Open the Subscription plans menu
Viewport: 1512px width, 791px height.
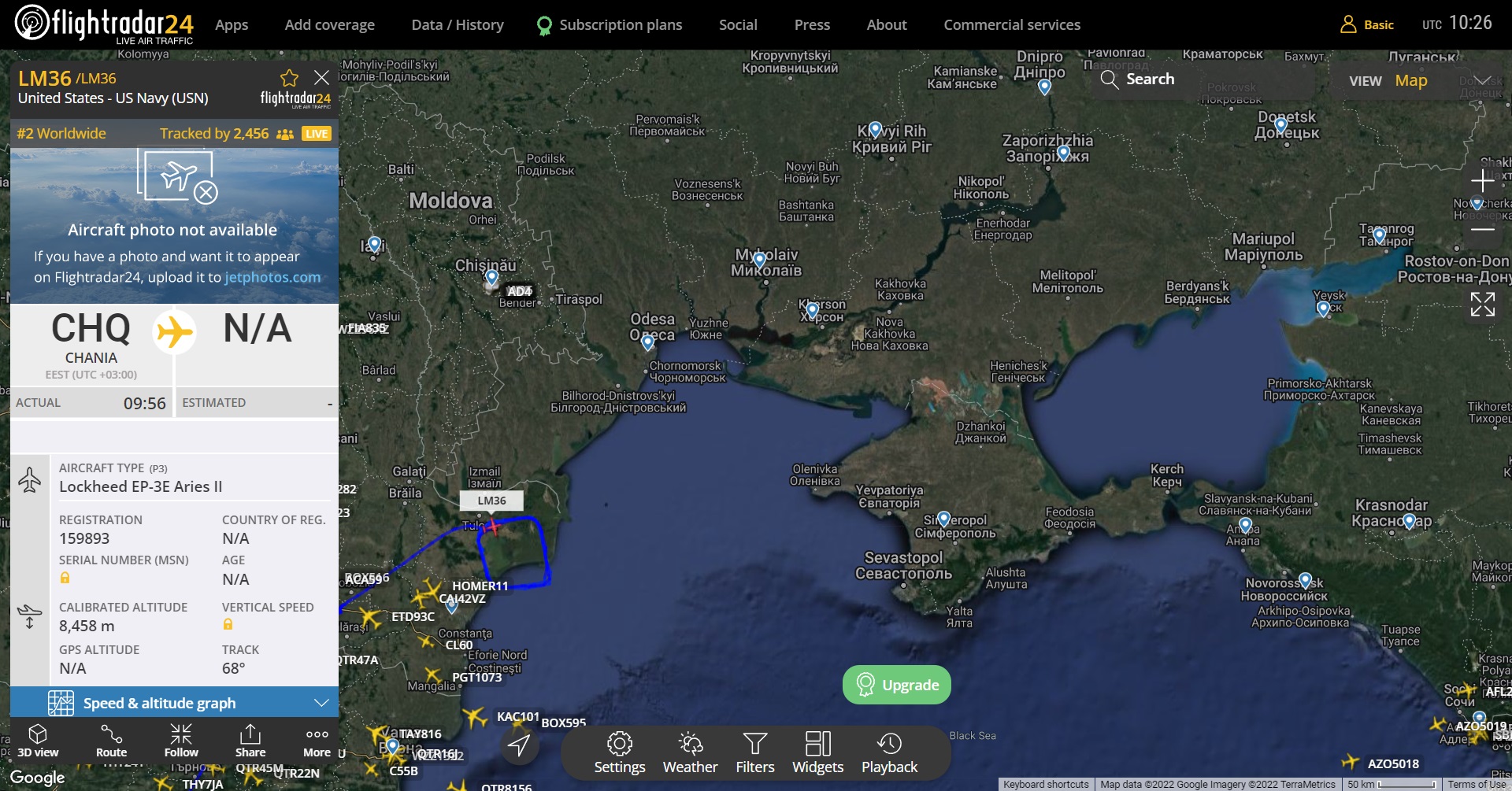[x=610, y=25]
